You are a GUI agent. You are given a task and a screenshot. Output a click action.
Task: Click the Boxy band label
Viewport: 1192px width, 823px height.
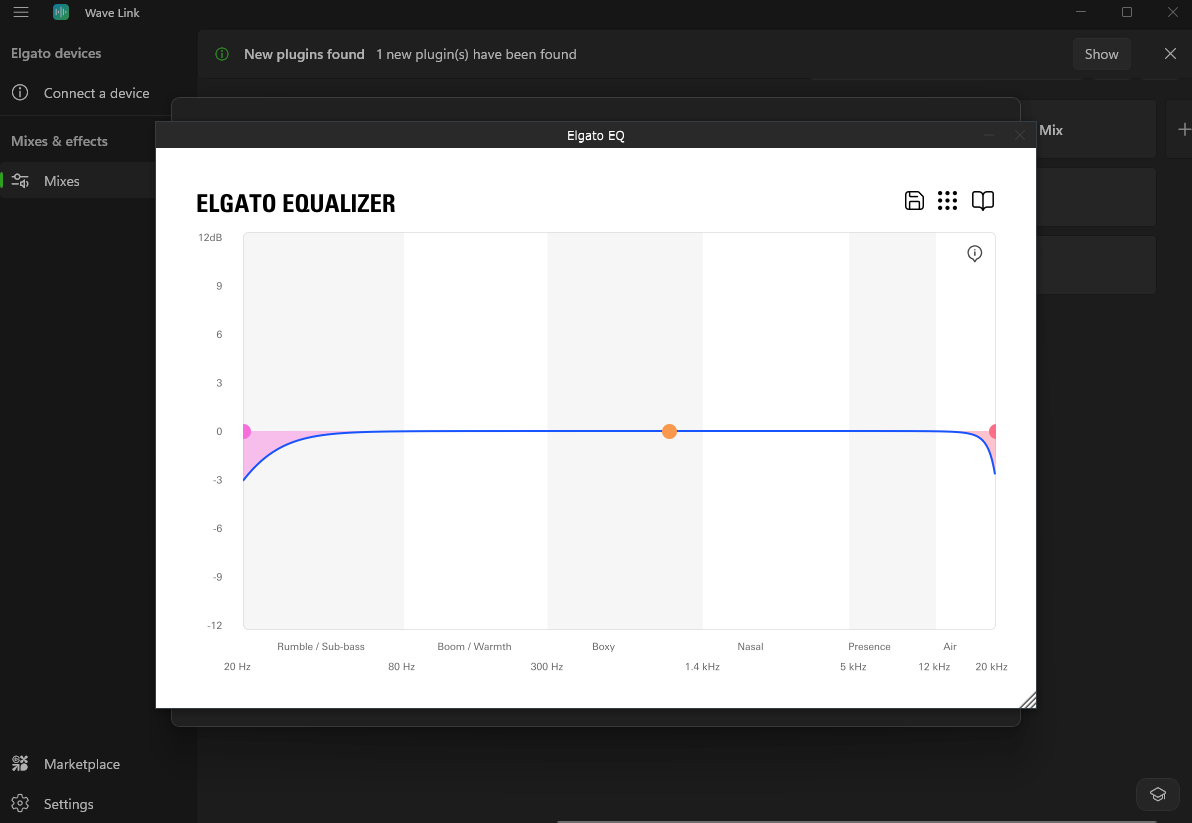pos(604,647)
